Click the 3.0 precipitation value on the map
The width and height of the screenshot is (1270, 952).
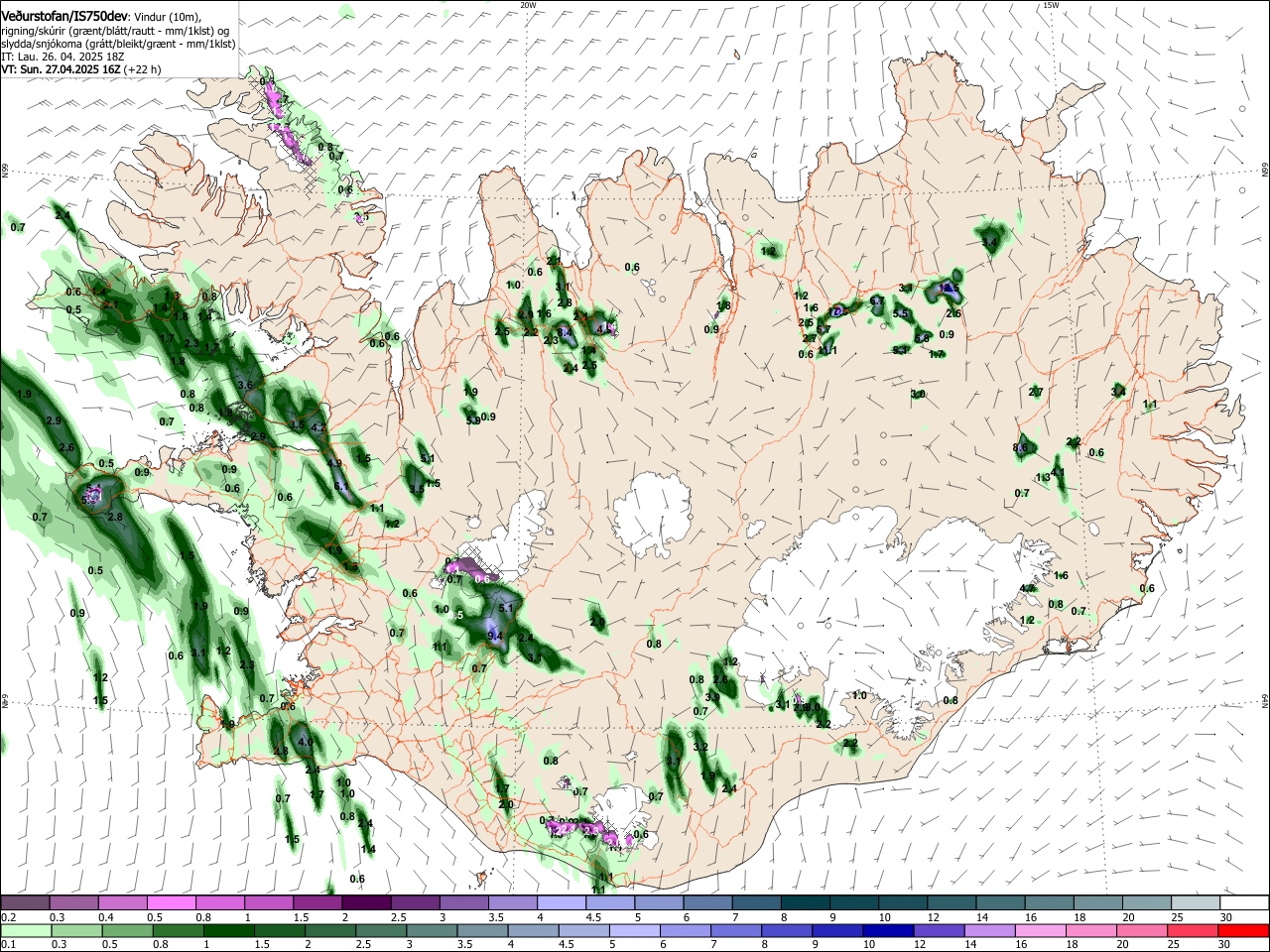coord(918,395)
